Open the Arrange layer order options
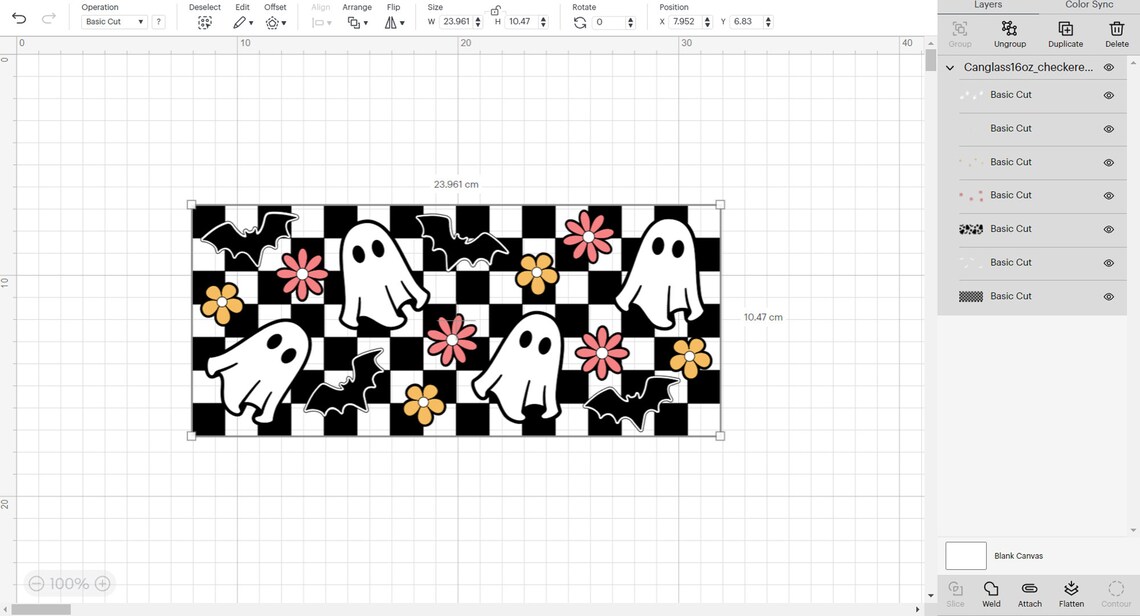Viewport: 1140px width, 616px height. tap(357, 21)
